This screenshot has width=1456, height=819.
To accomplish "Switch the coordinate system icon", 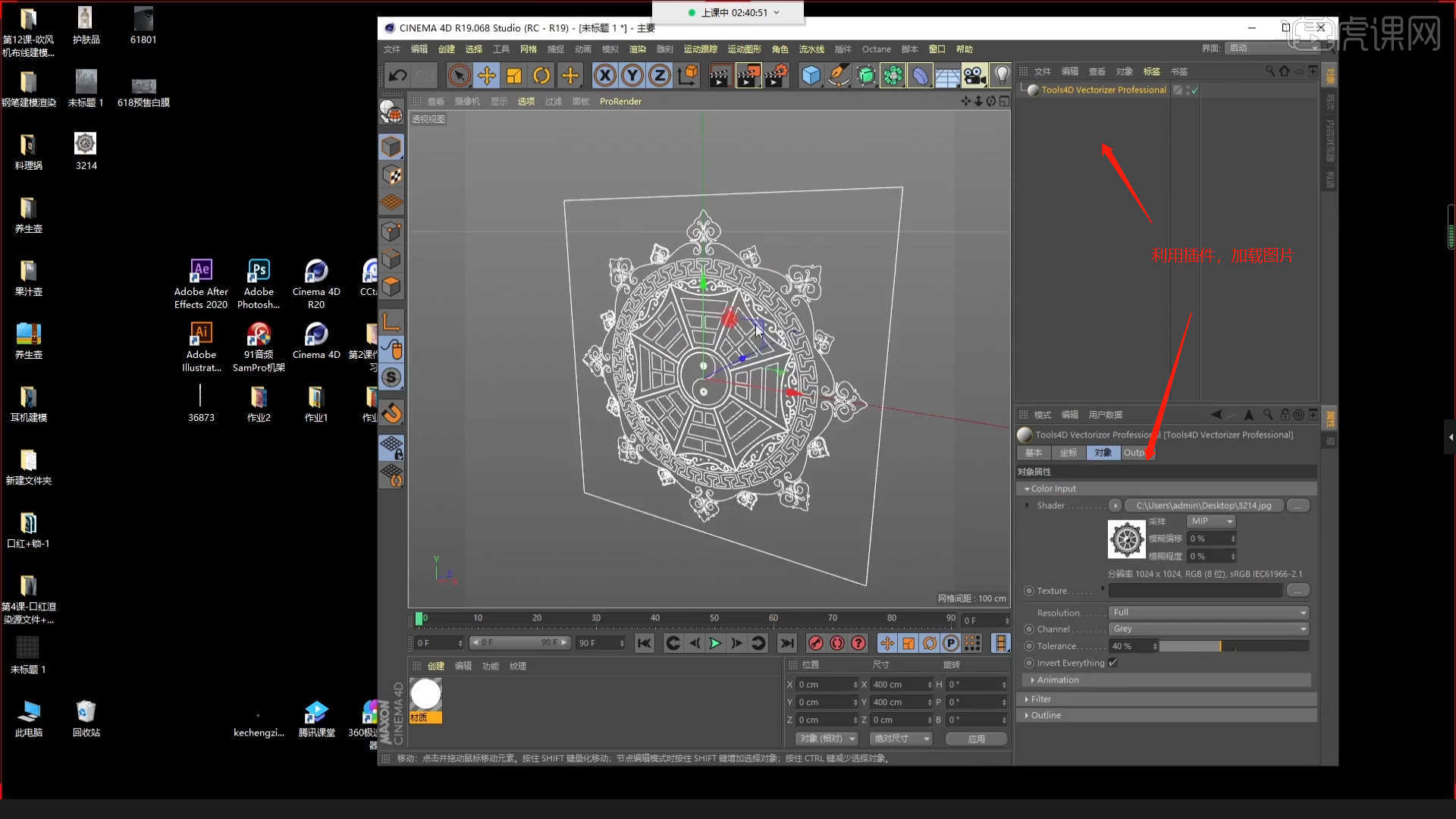I will click(687, 75).
